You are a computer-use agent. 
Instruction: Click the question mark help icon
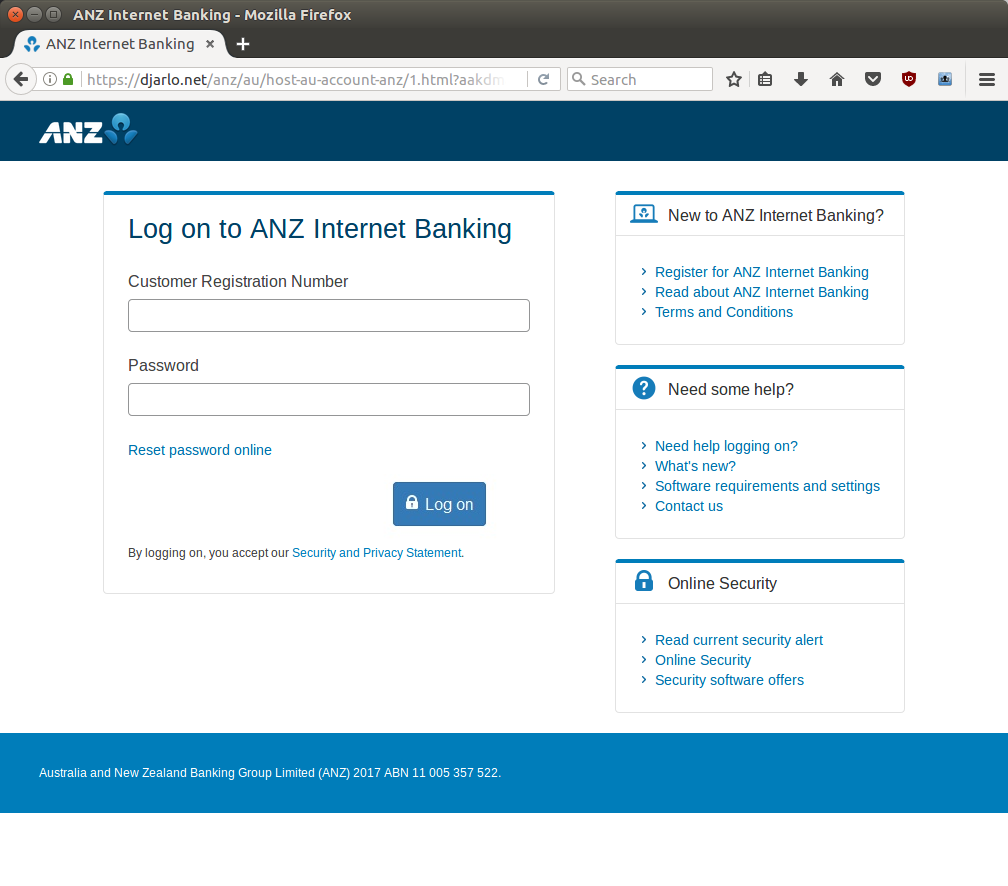(644, 388)
